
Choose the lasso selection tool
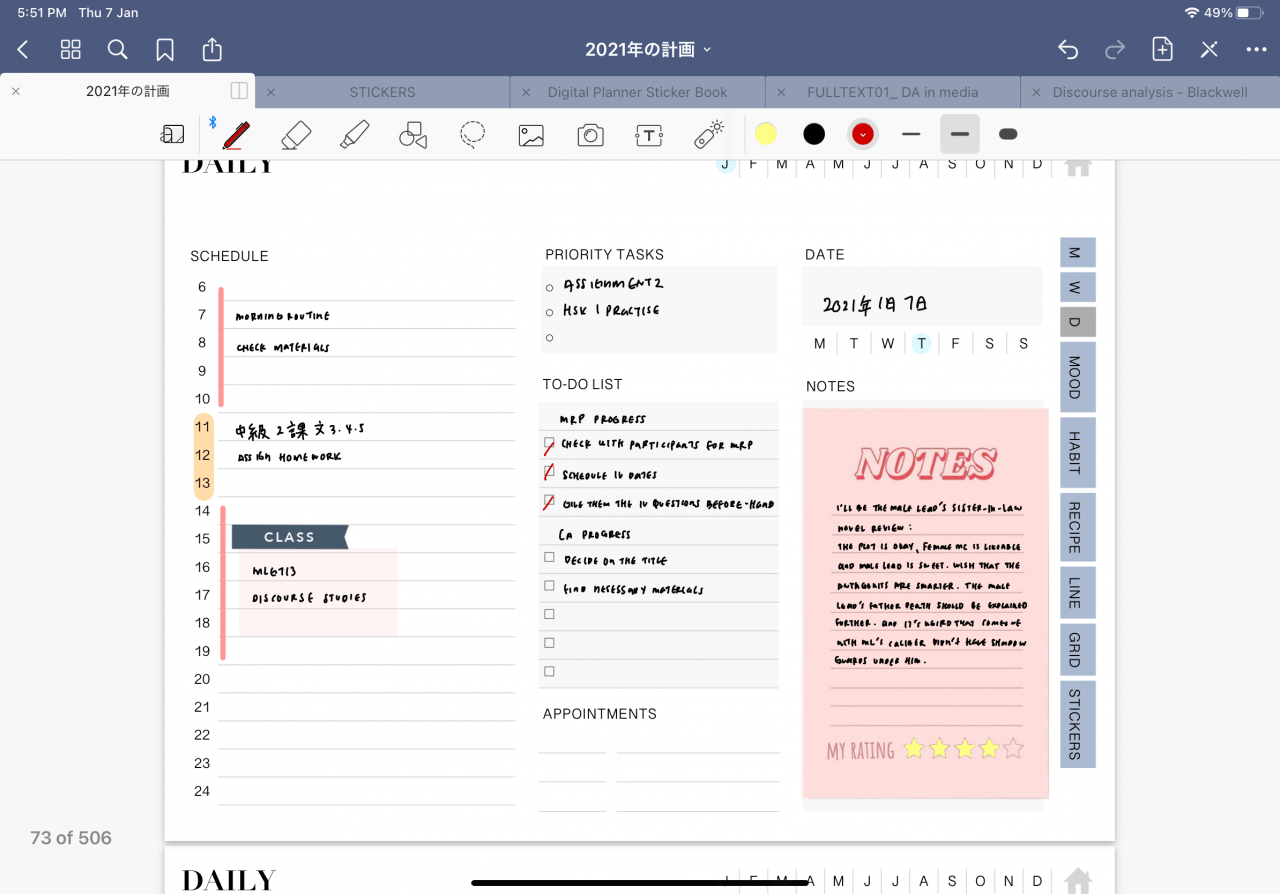point(473,134)
